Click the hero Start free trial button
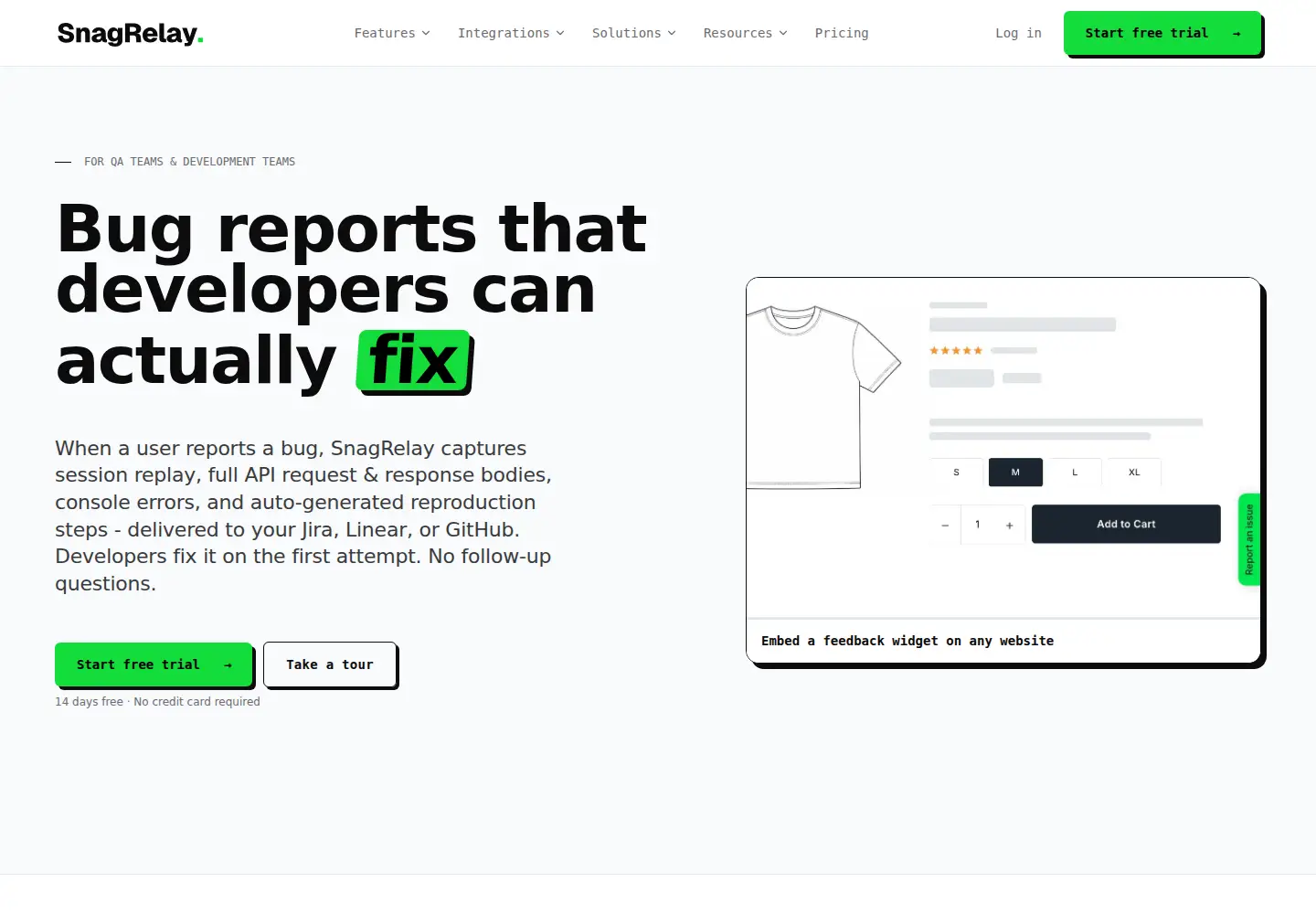 point(154,664)
